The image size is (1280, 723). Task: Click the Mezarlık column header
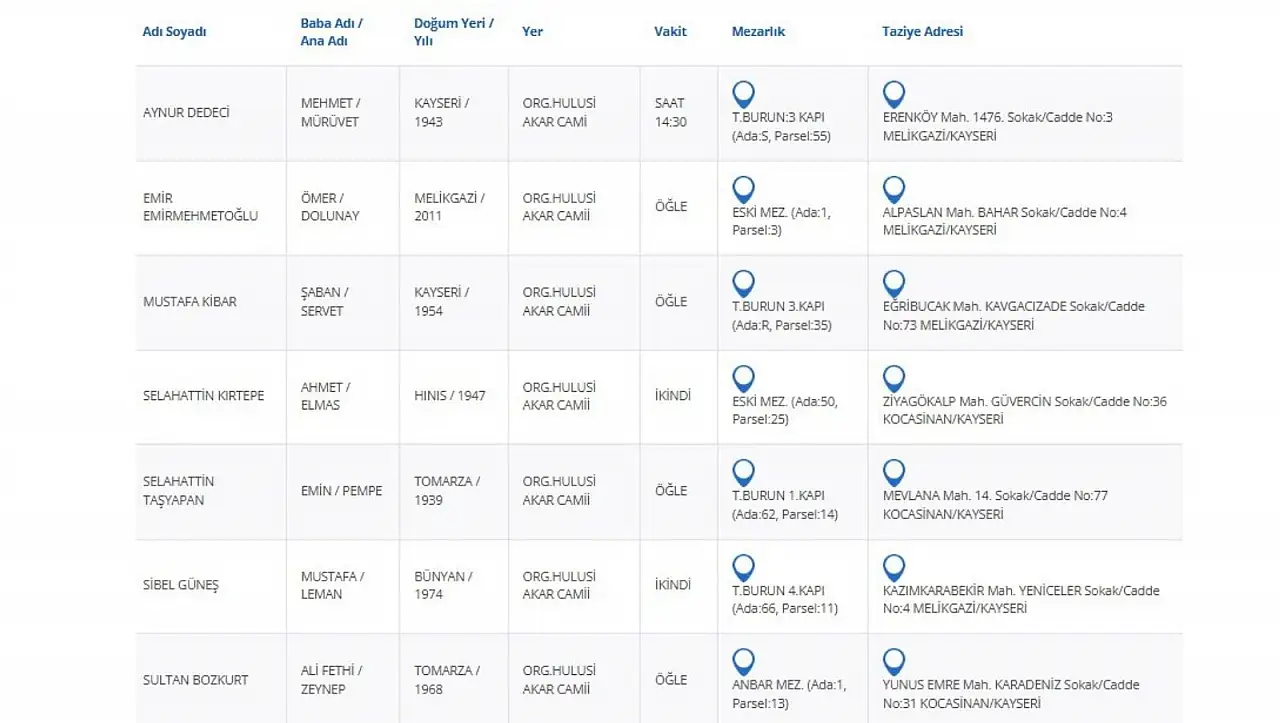(758, 32)
